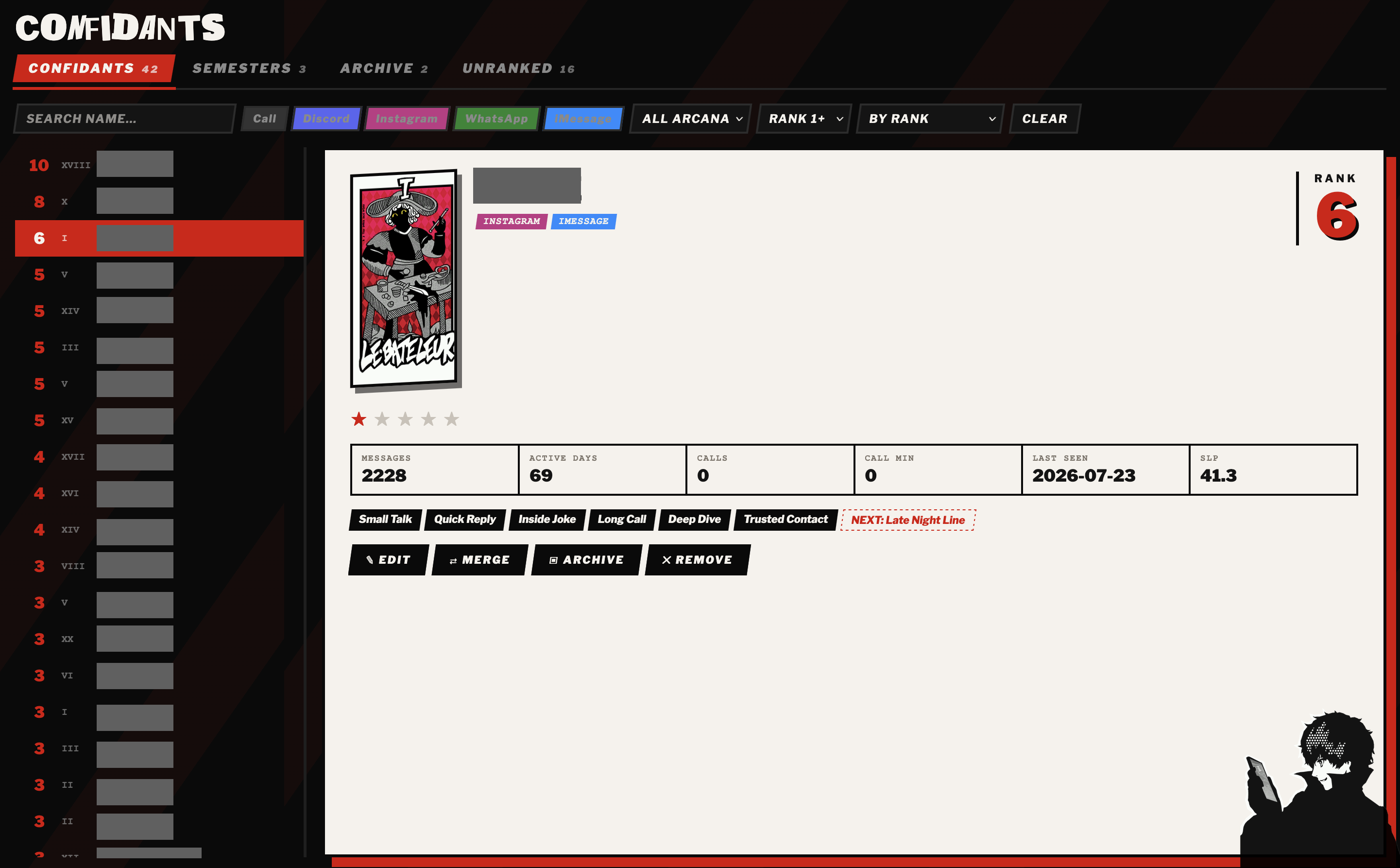Click the Deep Dive milestone badge

pos(694,520)
